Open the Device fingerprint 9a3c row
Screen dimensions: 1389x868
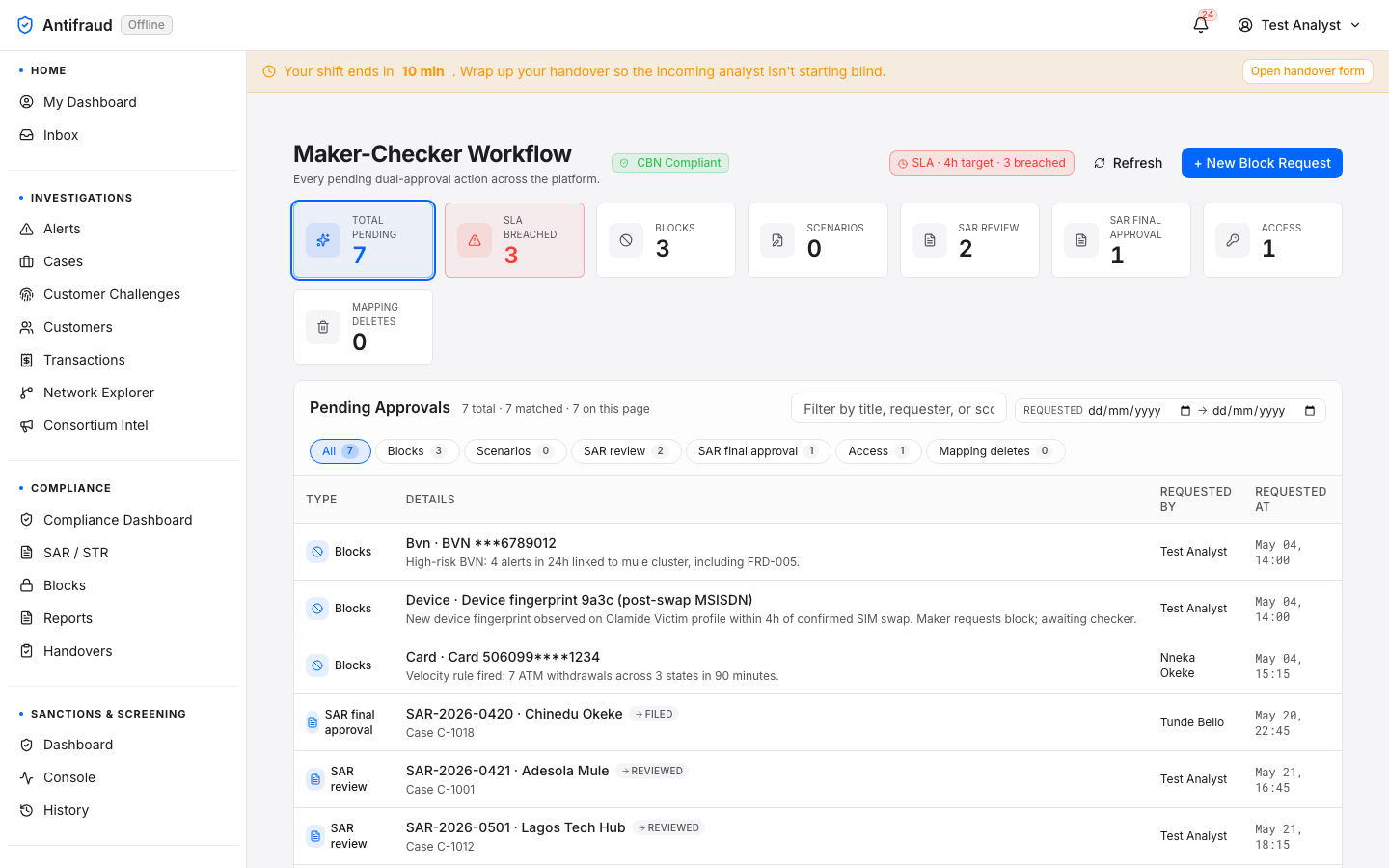pyautogui.click(x=818, y=609)
